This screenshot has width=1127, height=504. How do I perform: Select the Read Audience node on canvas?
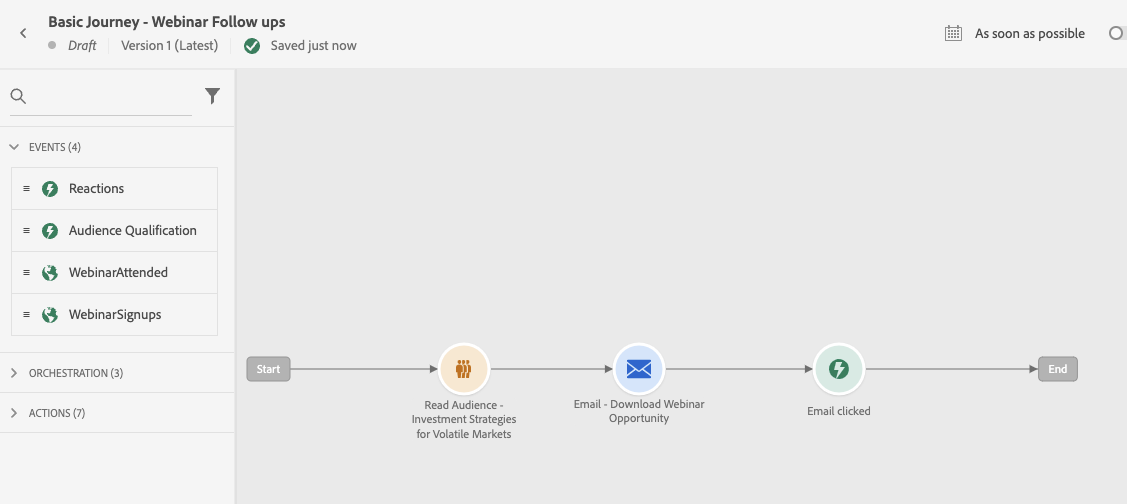point(464,370)
